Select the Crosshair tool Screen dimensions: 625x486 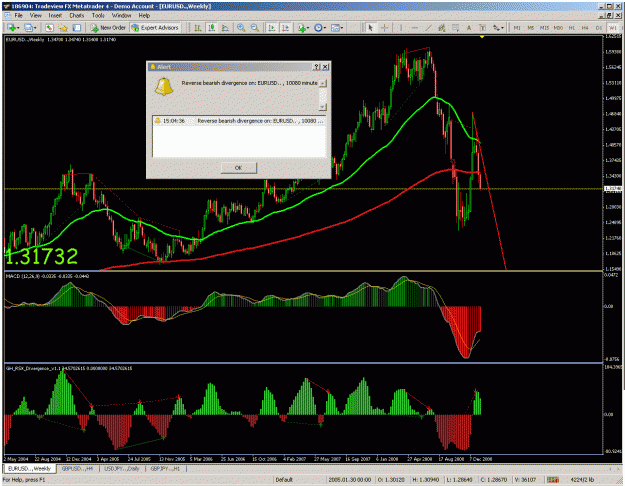[385, 28]
